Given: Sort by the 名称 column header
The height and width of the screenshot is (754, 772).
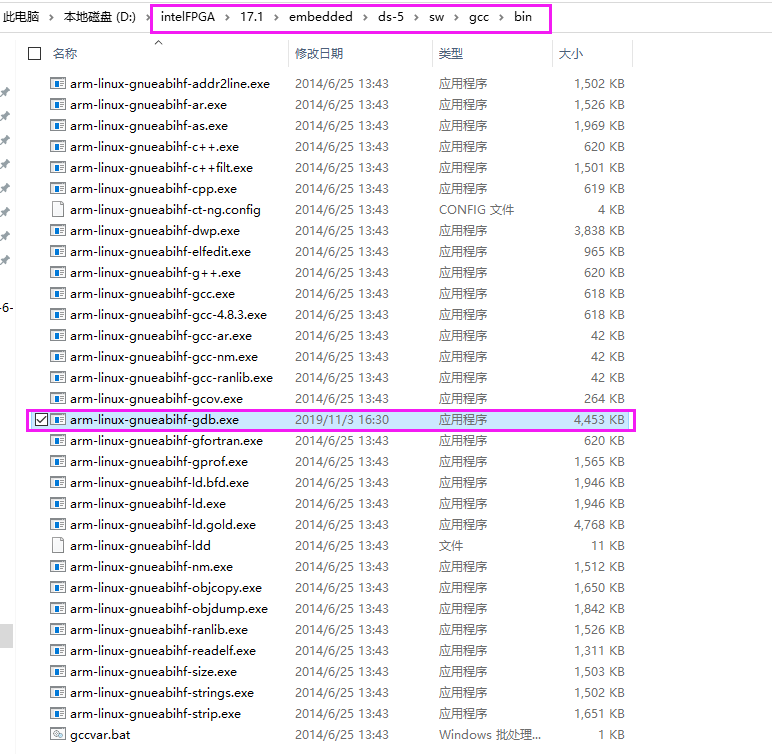Looking at the screenshot, I should tap(65, 54).
